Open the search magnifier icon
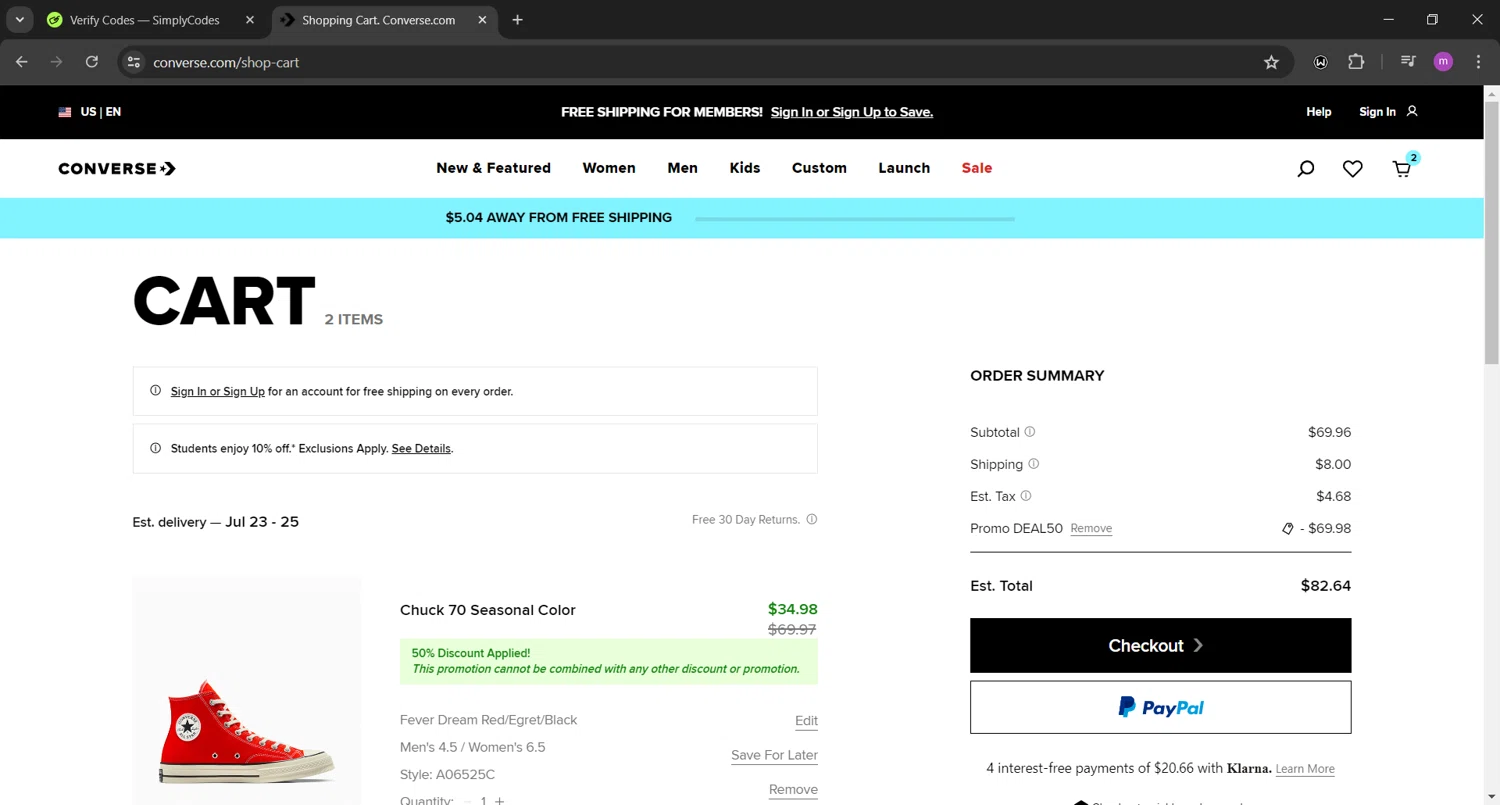Screen dimensions: 1500x805 point(1305,169)
